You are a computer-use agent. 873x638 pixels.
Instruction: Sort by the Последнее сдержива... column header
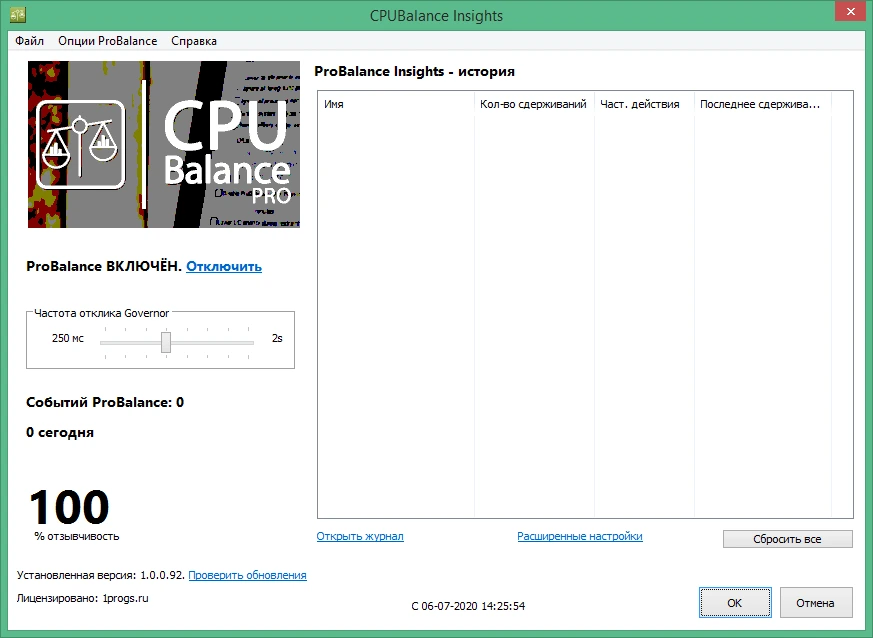click(763, 104)
